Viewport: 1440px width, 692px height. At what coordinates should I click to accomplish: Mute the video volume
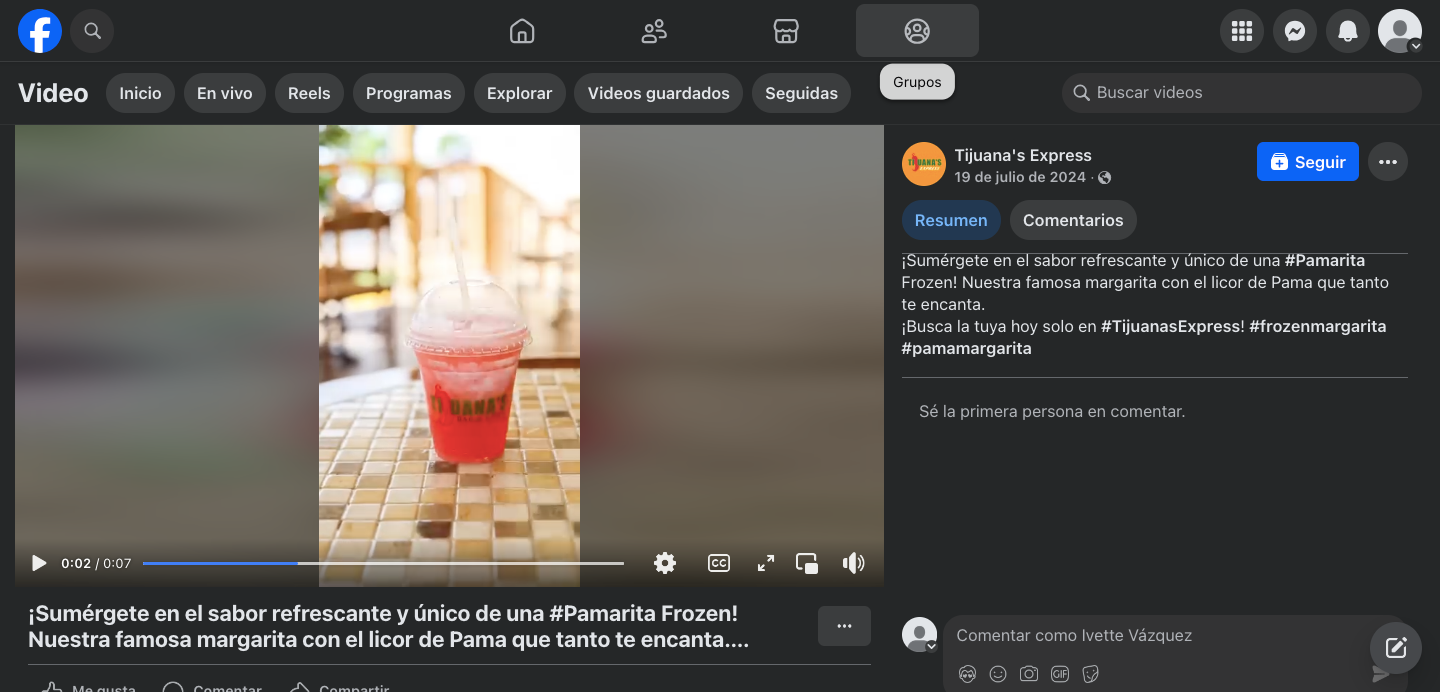(x=853, y=563)
